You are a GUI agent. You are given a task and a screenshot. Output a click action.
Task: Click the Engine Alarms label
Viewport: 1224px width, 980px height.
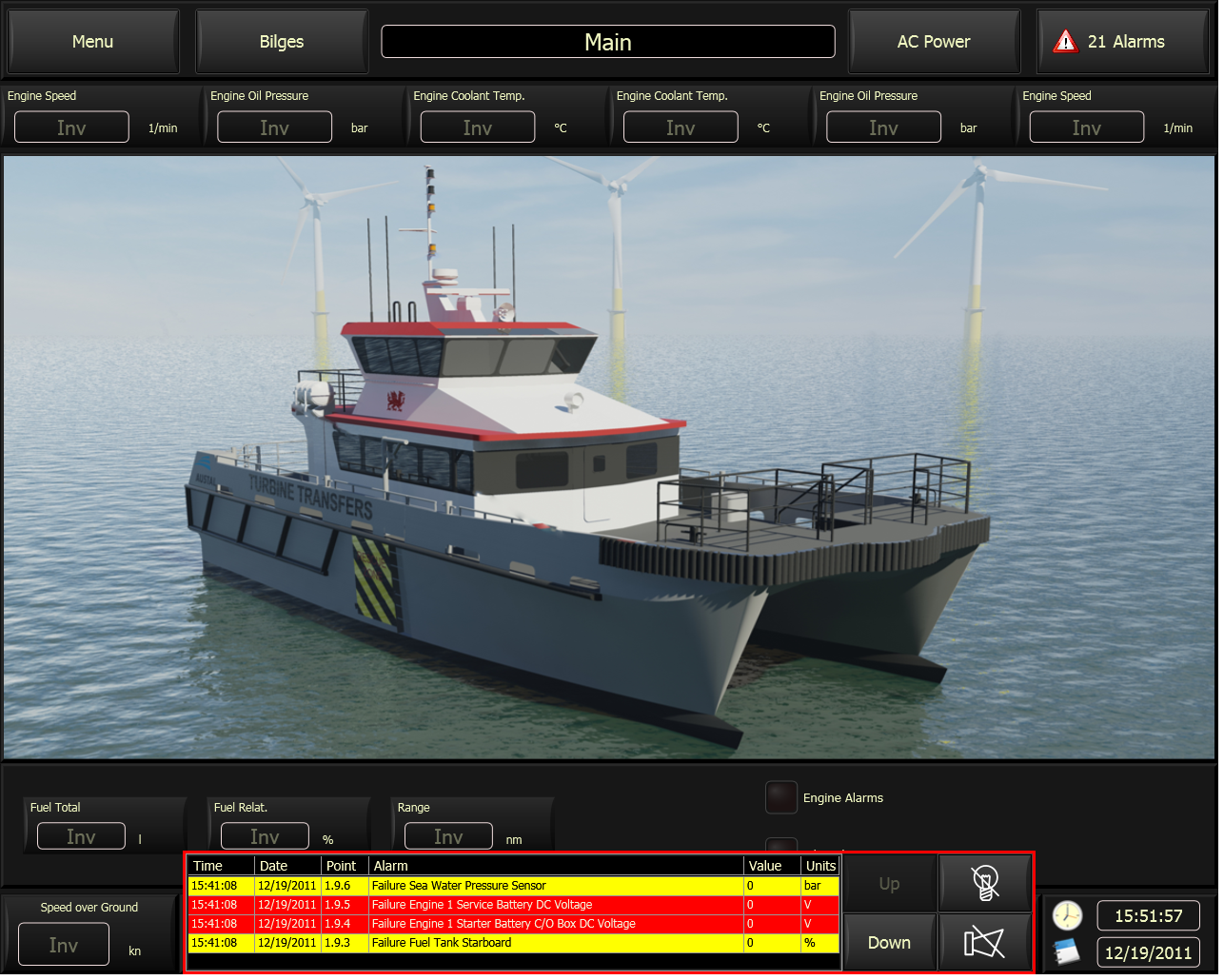842,798
